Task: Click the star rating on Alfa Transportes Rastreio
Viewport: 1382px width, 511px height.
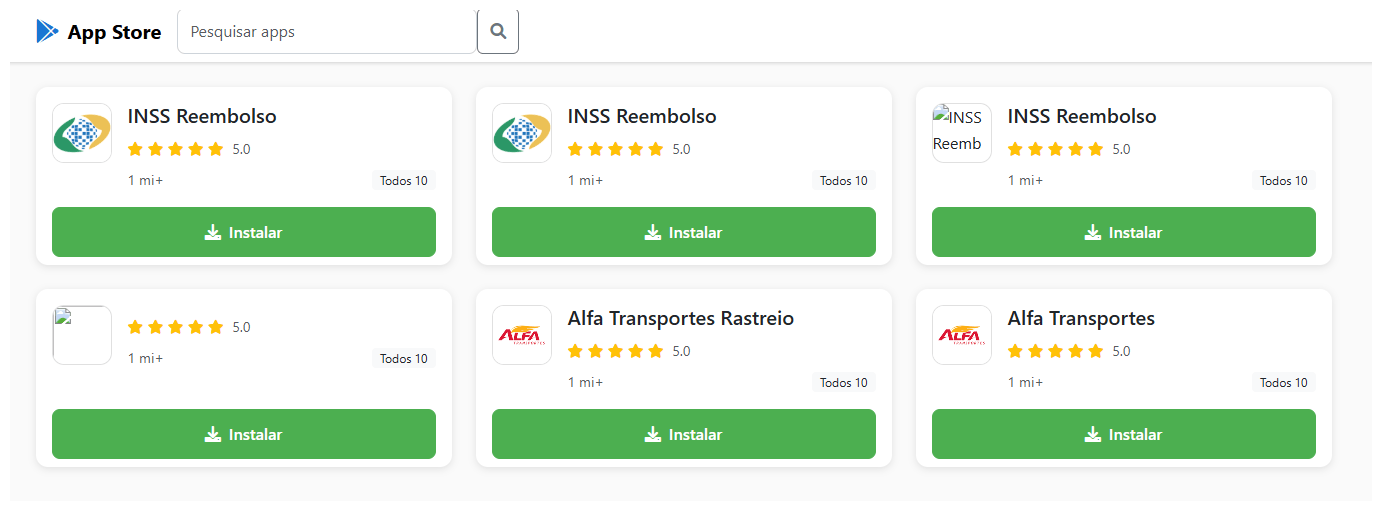Action: (615, 351)
